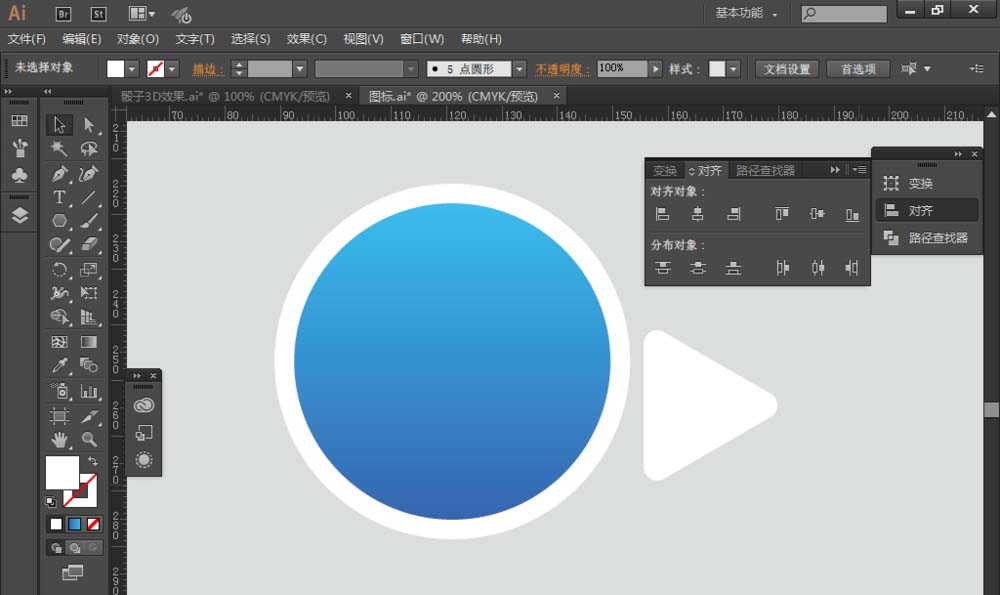Viewport: 1000px width, 595px height.
Task: Pick the Hand tool
Action: point(59,439)
